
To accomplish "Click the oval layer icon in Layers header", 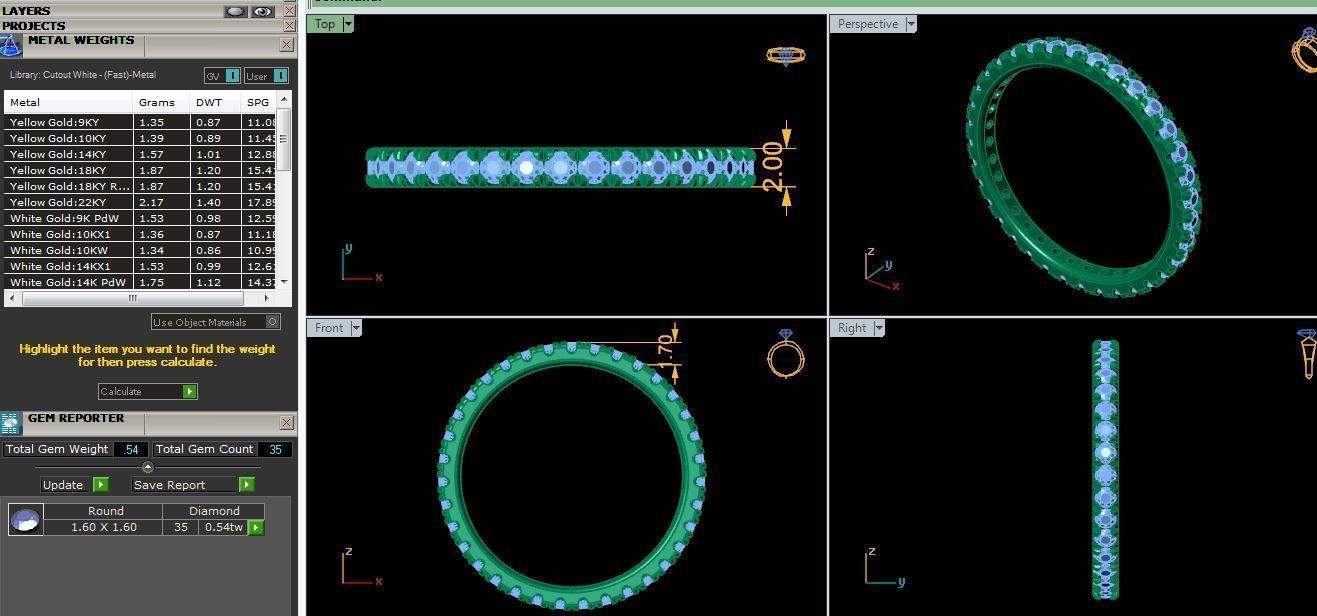I will coord(236,11).
